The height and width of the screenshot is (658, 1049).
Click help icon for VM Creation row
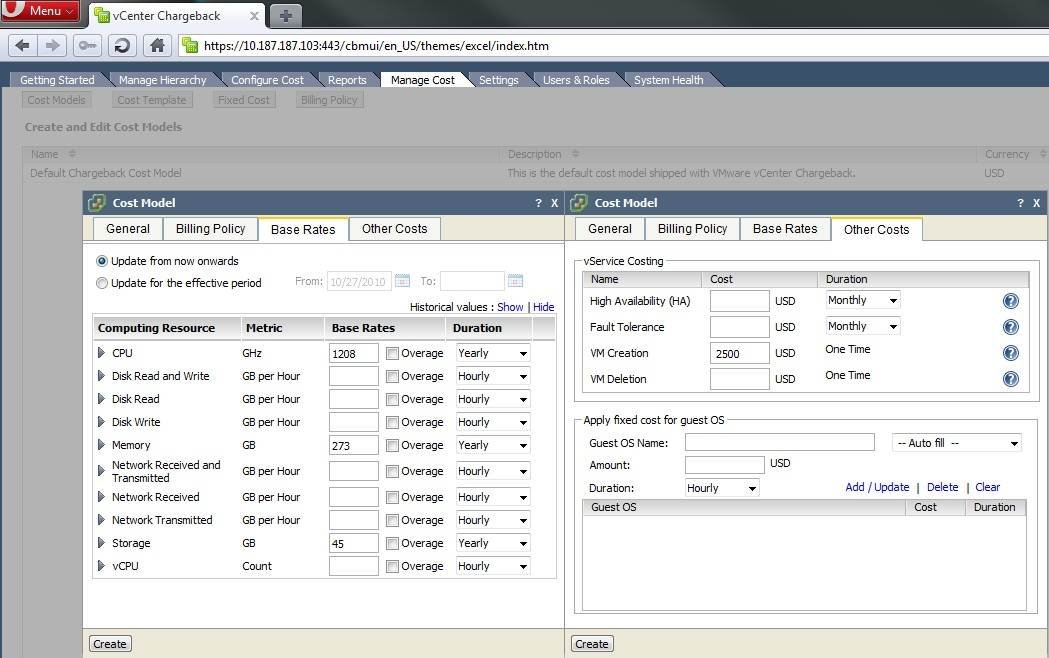tap(1010, 353)
